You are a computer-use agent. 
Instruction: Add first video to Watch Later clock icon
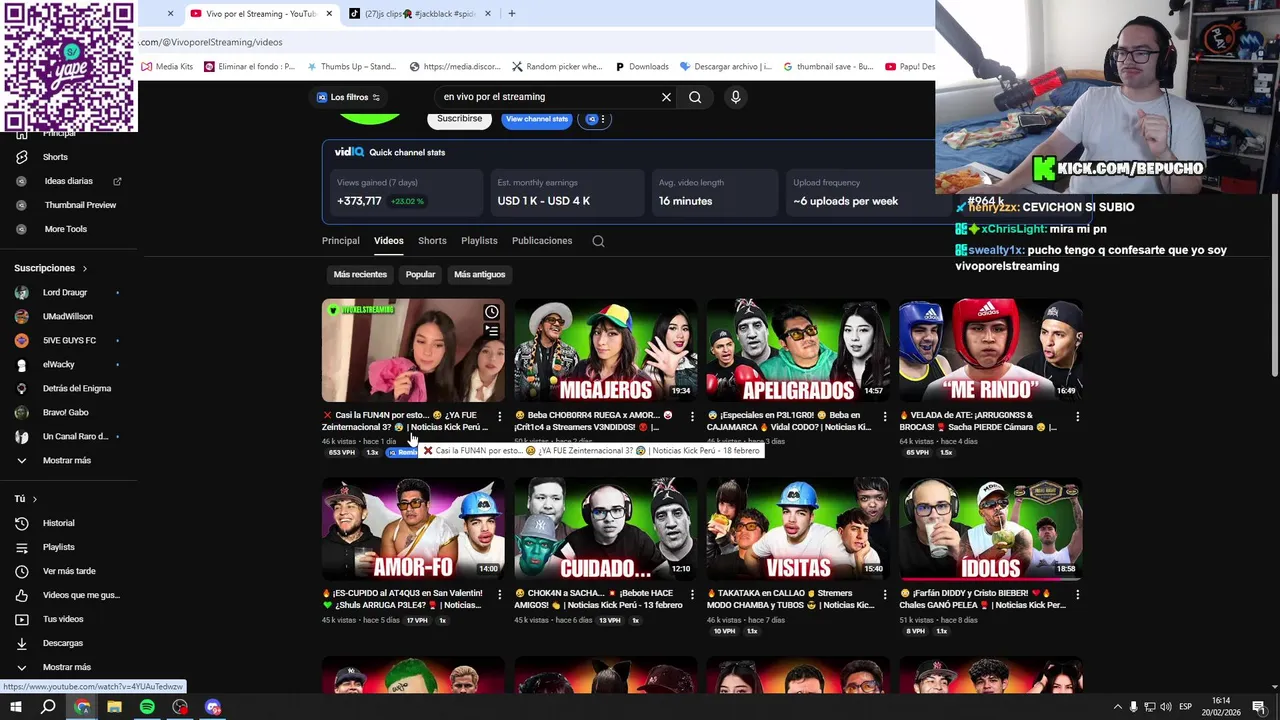[x=492, y=312]
